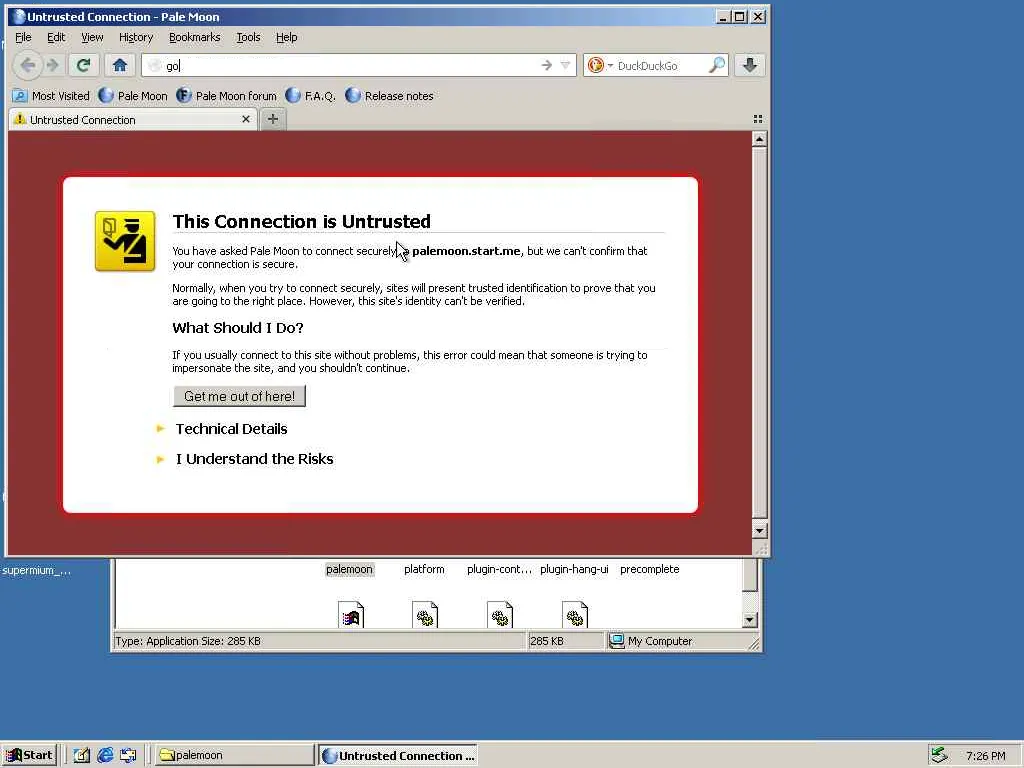Open the View menu
The height and width of the screenshot is (768, 1024).
(92, 37)
